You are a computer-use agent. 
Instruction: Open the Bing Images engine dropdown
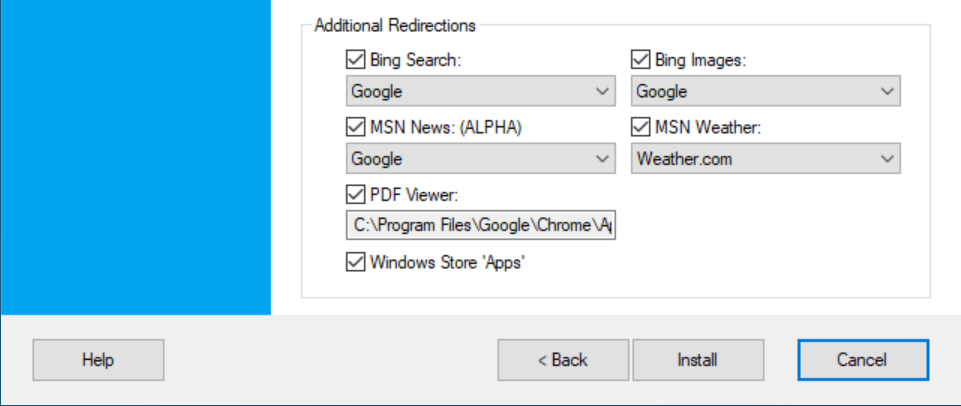pyautogui.click(x=765, y=91)
